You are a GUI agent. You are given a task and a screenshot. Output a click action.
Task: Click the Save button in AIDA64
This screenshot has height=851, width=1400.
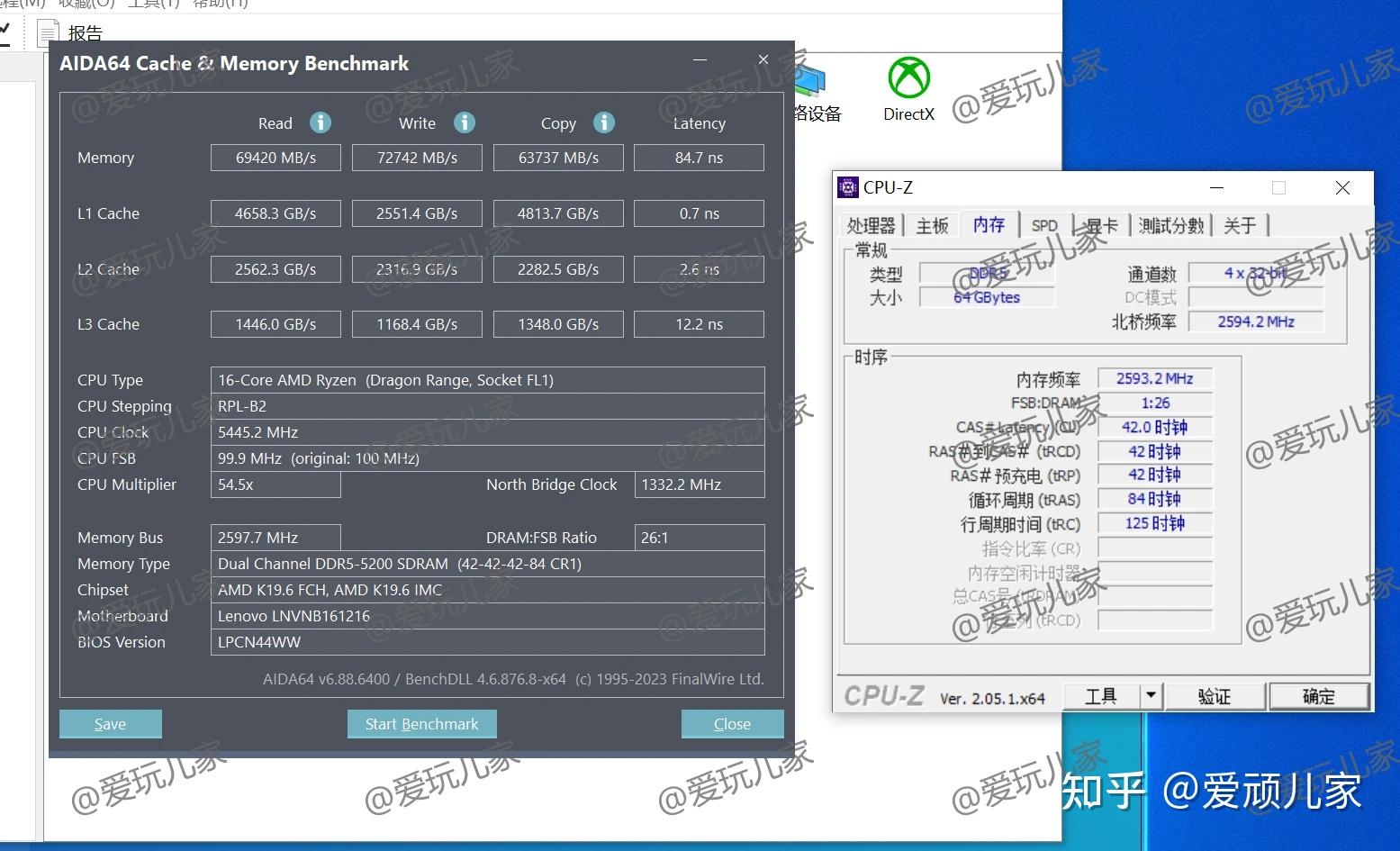(110, 723)
